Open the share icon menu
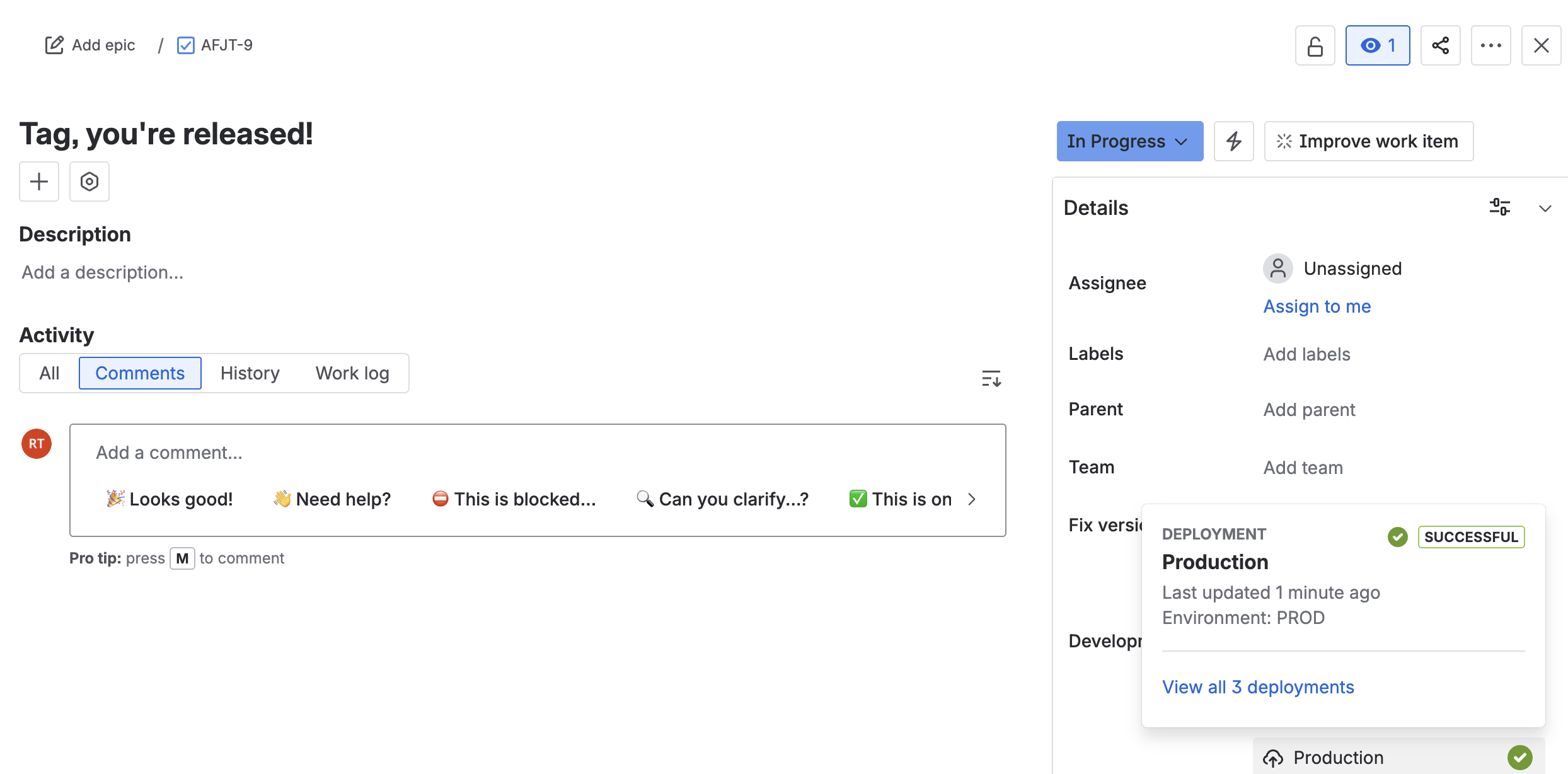Image resolution: width=1568 pixels, height=774 pixels. point(1440,45)
